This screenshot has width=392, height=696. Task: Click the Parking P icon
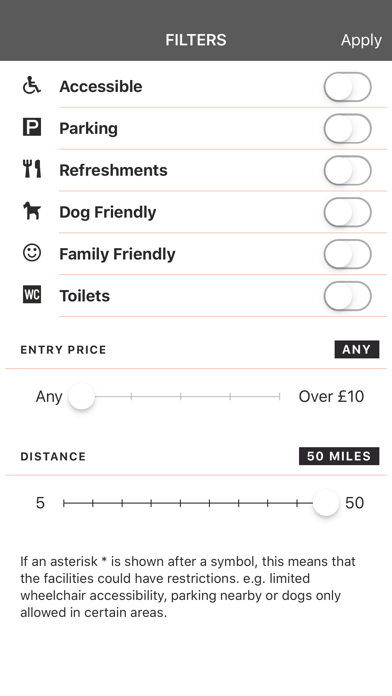point(32,127)
